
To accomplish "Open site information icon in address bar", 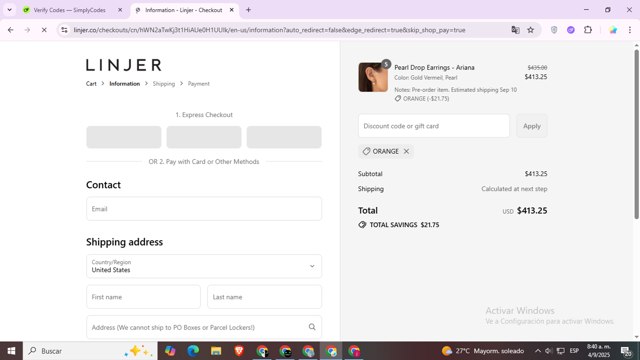I will coord(64,30).
